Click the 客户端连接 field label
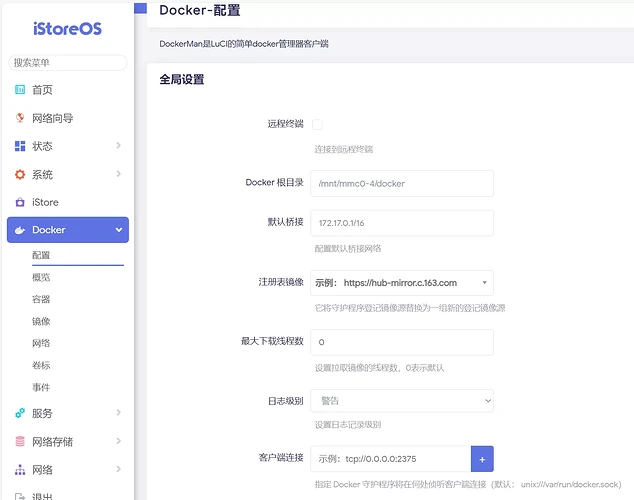Image resolution: width=634 pixels, height=500 pixels. coord(281,458)
